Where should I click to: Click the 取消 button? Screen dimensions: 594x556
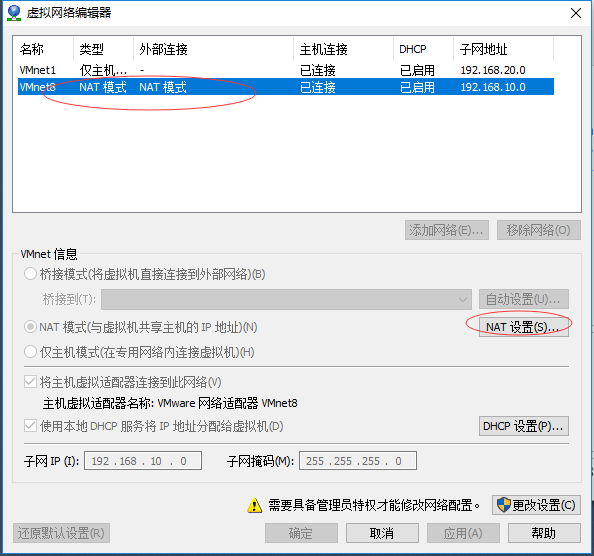point(382,533)
